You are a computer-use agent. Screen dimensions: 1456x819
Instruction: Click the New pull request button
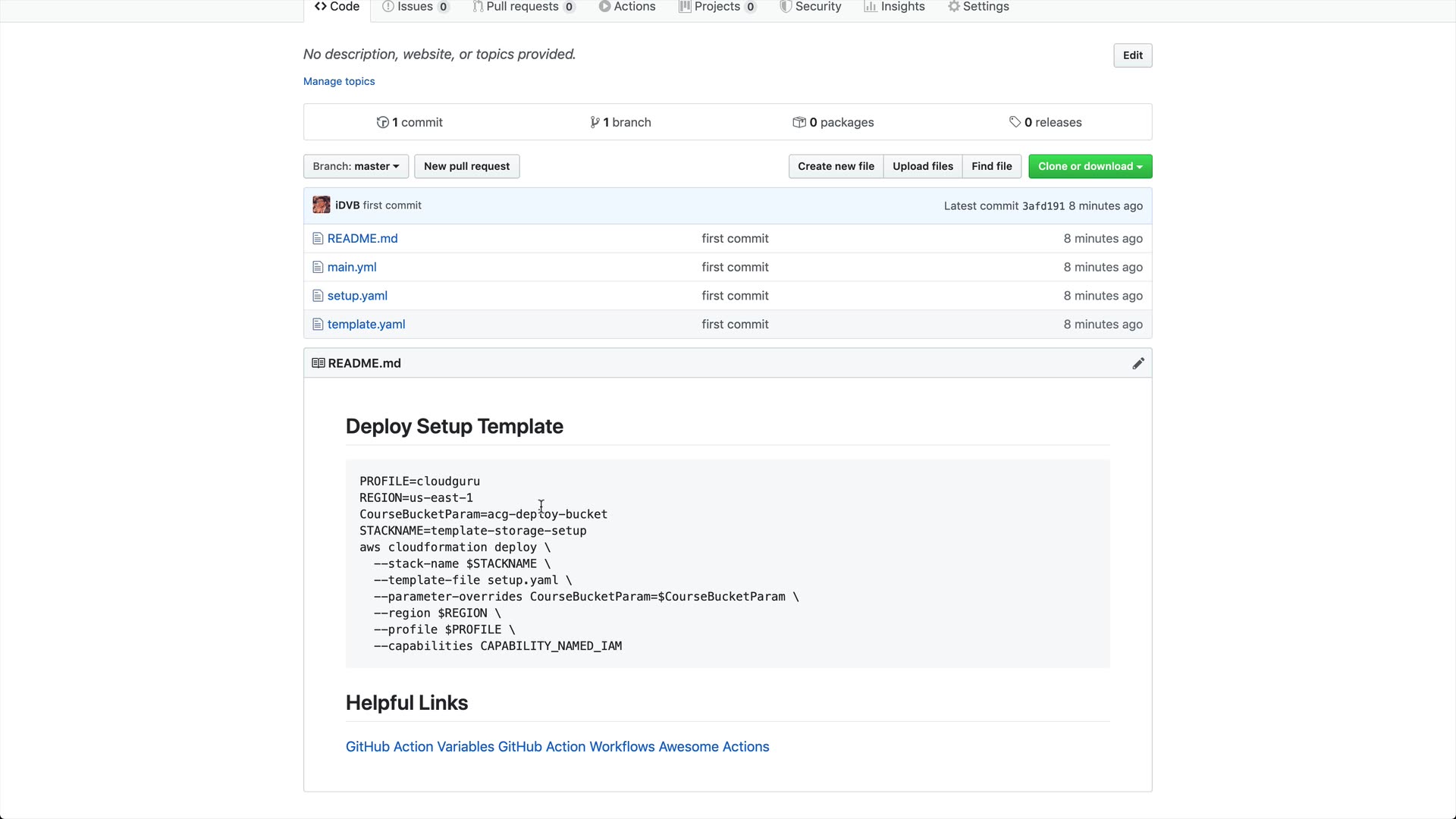466,167
